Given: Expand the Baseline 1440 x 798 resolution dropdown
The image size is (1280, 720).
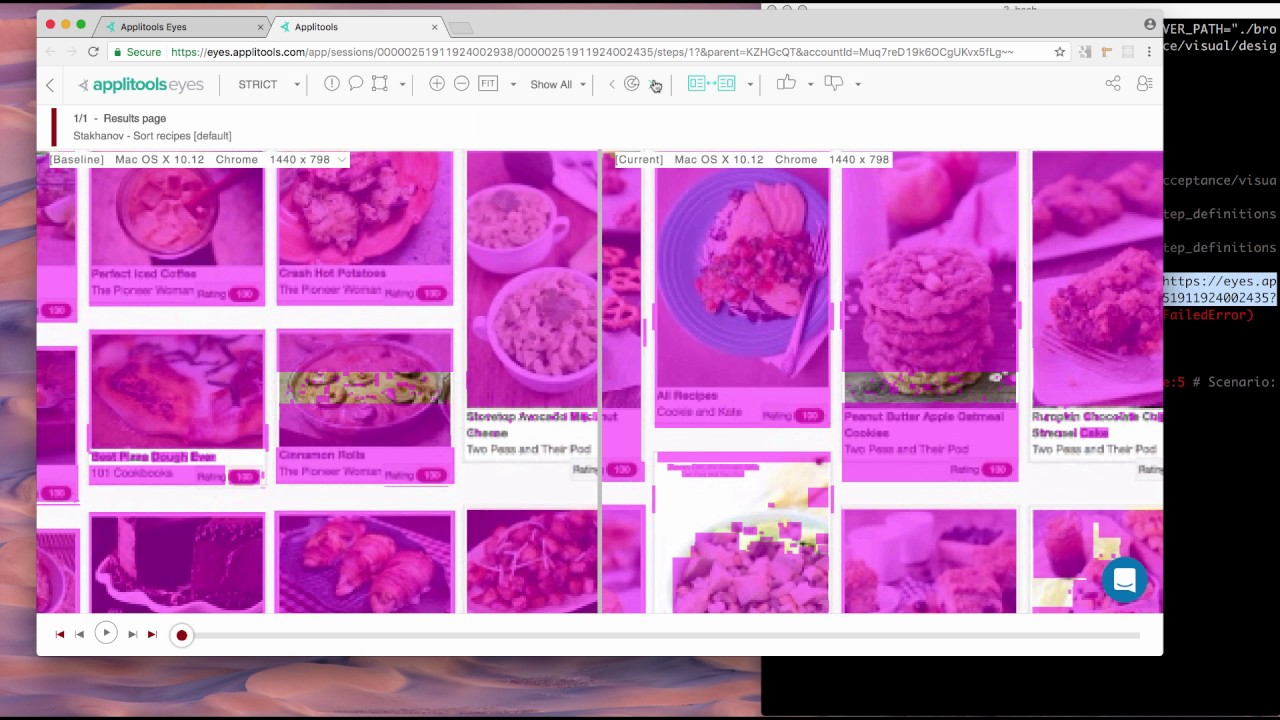Looking at the screenshot, I should (x=340, y=159).
